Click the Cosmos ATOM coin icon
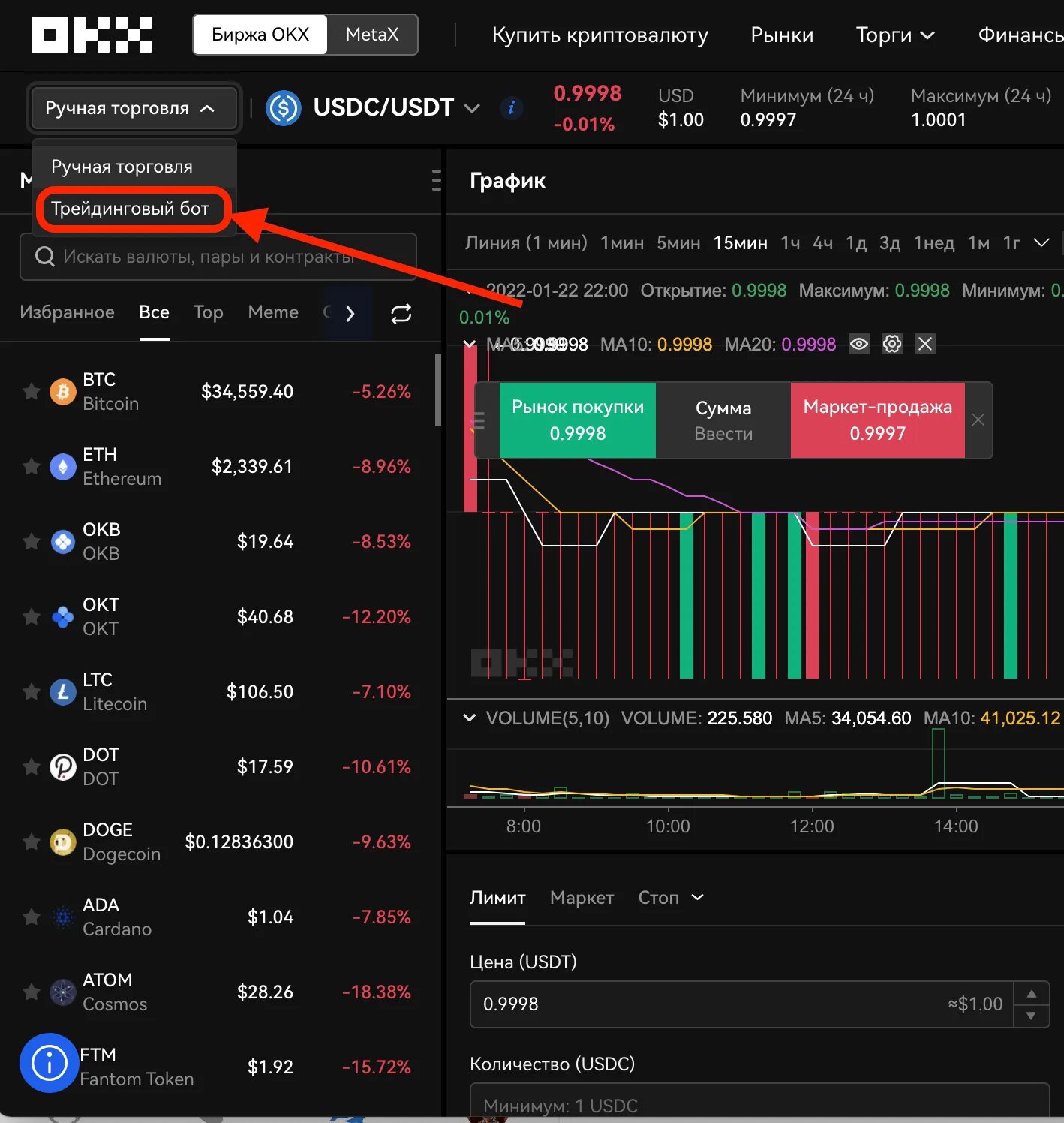The height and width of the screenshot is (1123, 1064). click(x=63, y=992)
